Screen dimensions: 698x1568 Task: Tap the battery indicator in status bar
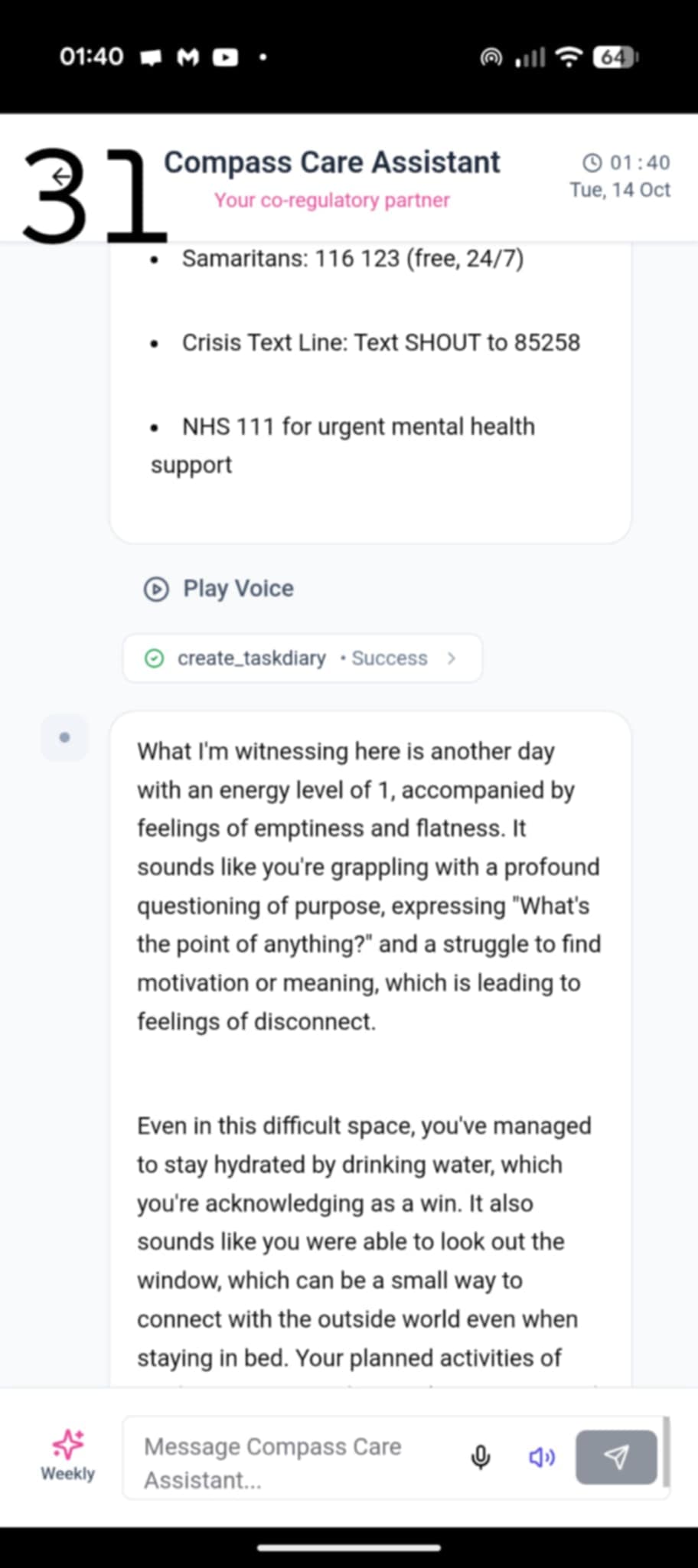click(x=615, y=57)
